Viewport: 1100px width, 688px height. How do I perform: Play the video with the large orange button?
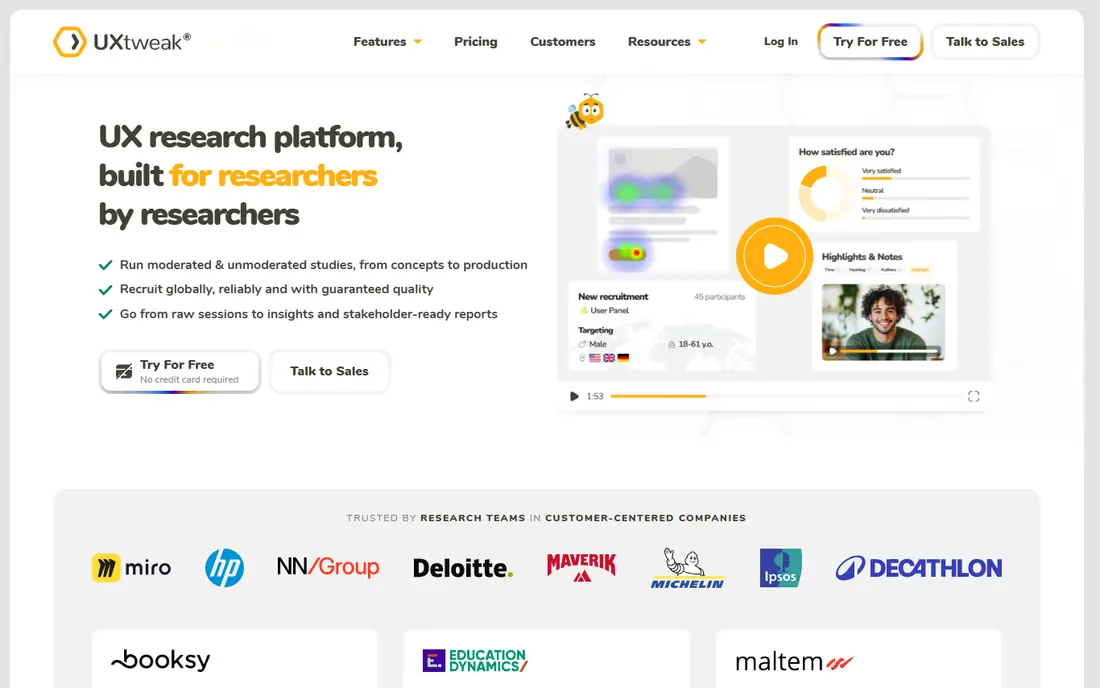click(774, 256)
